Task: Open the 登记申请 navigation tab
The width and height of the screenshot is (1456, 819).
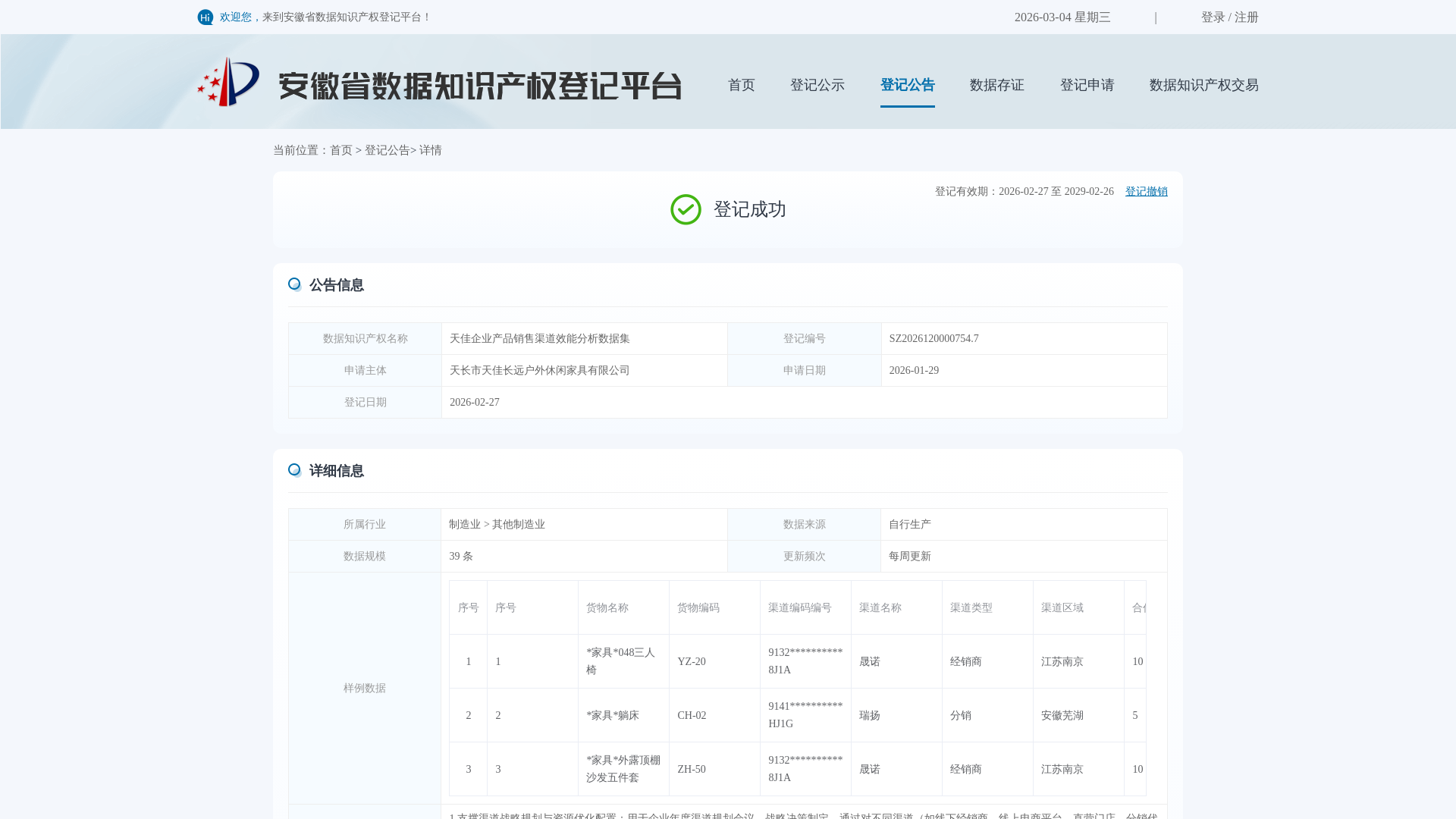Action: 1087,85
